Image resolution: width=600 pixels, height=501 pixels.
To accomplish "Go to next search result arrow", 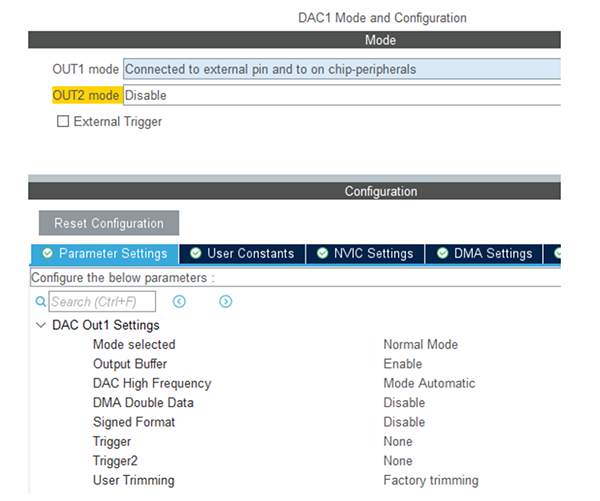I will tap(225, 301).
